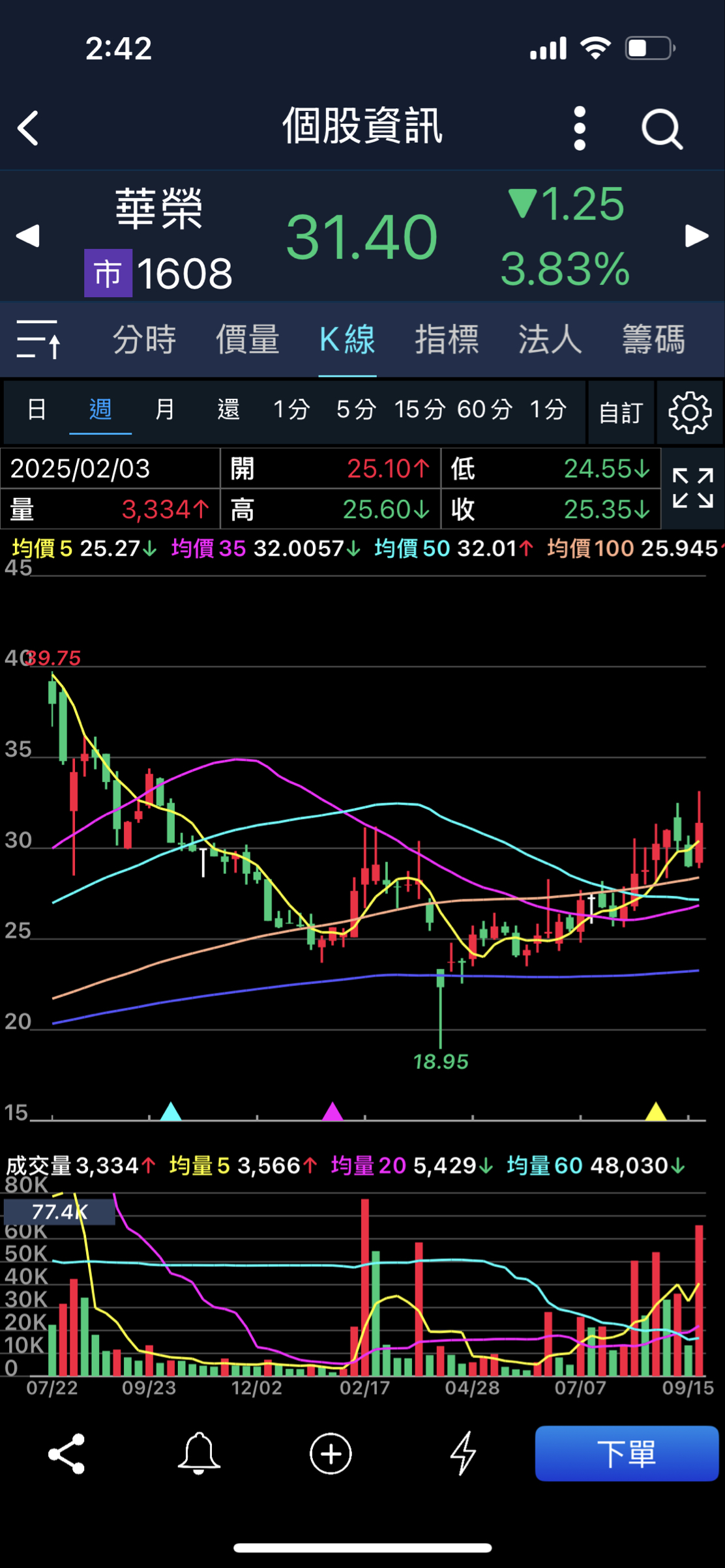Tap 均價 50 moving average legend
Viewport: 725px width, 1568px height.
[x=454, y=548]
